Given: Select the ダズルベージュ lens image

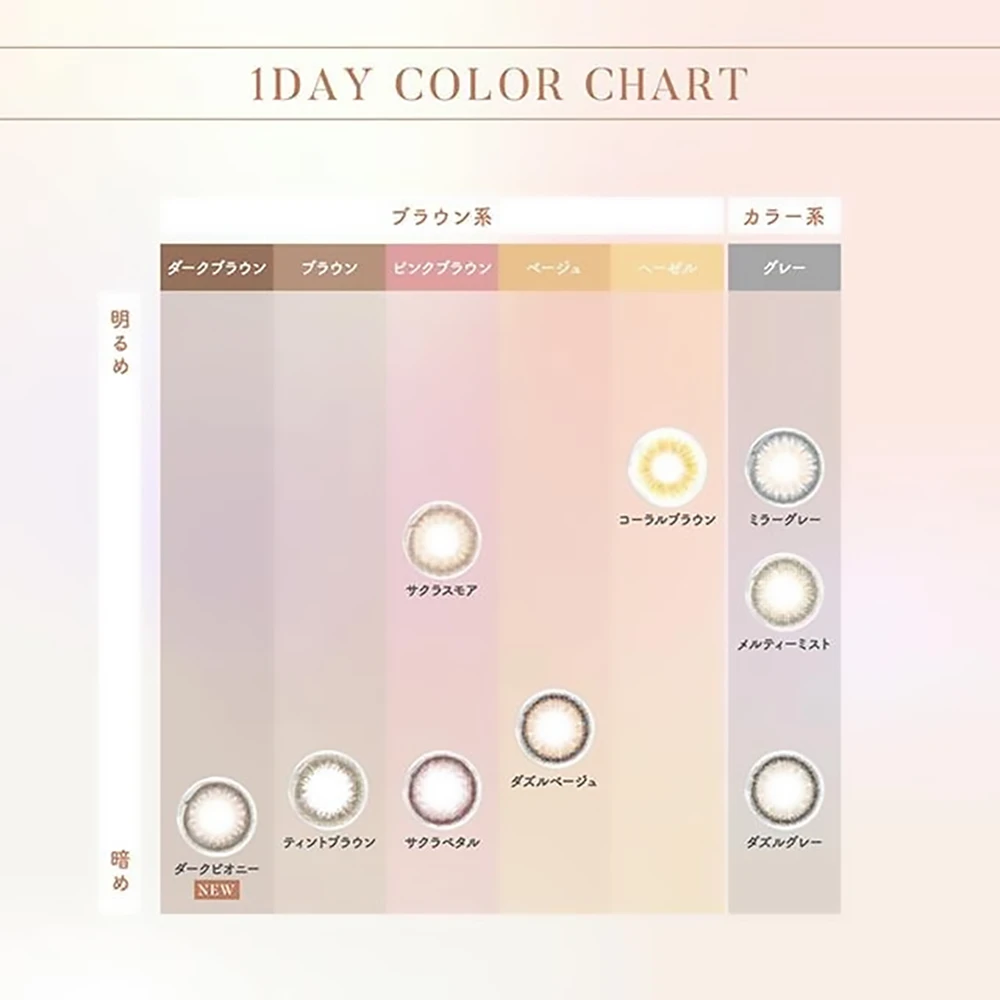Looking at the screenshot, I should tap(554, 727).
